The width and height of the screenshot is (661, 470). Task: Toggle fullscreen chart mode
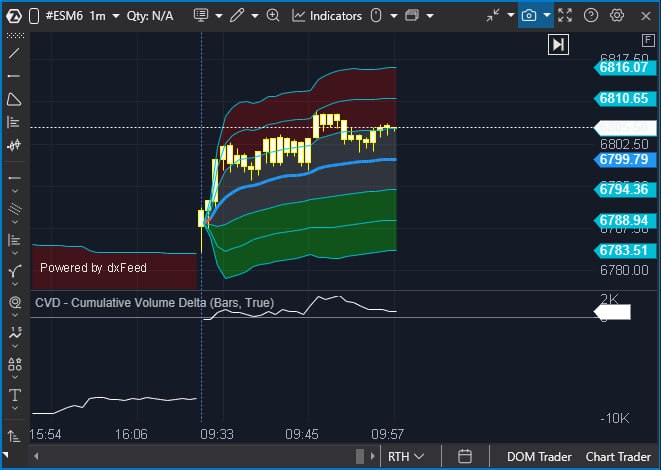point(565,16)
